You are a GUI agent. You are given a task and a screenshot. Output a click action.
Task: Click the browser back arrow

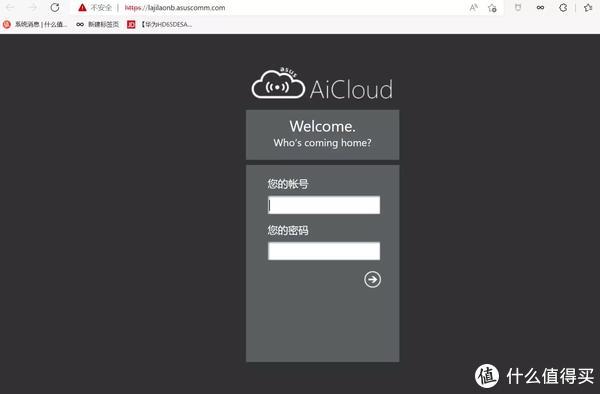[10, 7]
